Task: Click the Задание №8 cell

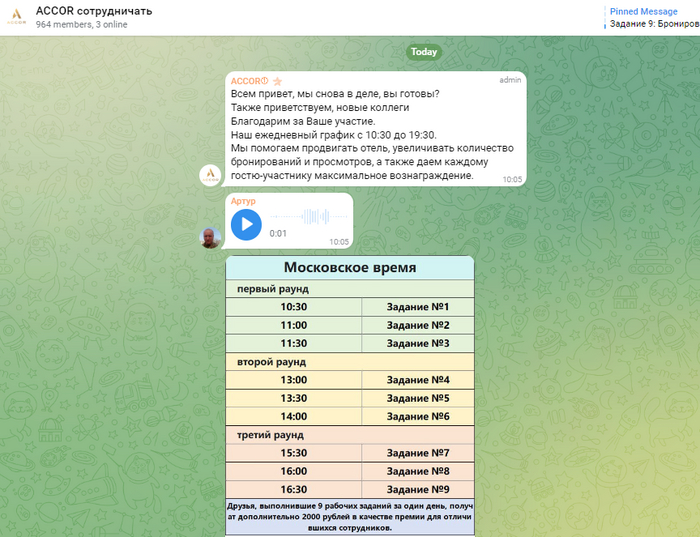Action: pyautogui.click(x=418, y=471)
